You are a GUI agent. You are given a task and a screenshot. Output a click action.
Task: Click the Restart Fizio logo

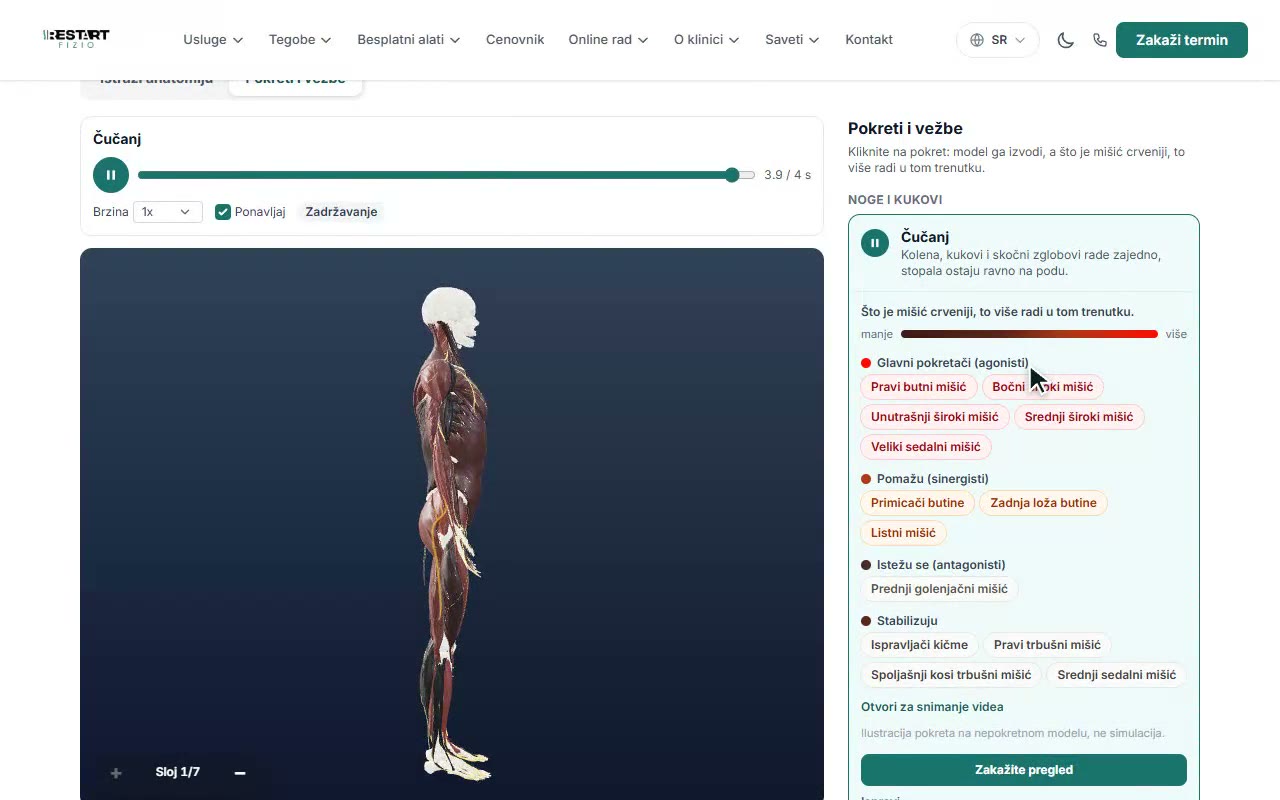coord(76,38)
